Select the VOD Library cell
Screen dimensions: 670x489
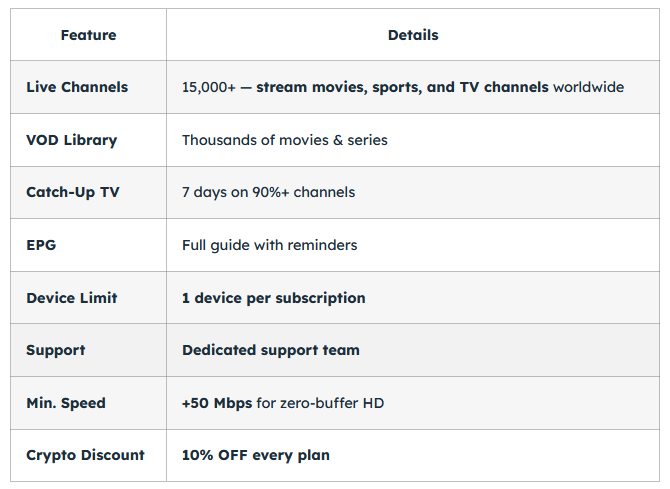(71, 140)
